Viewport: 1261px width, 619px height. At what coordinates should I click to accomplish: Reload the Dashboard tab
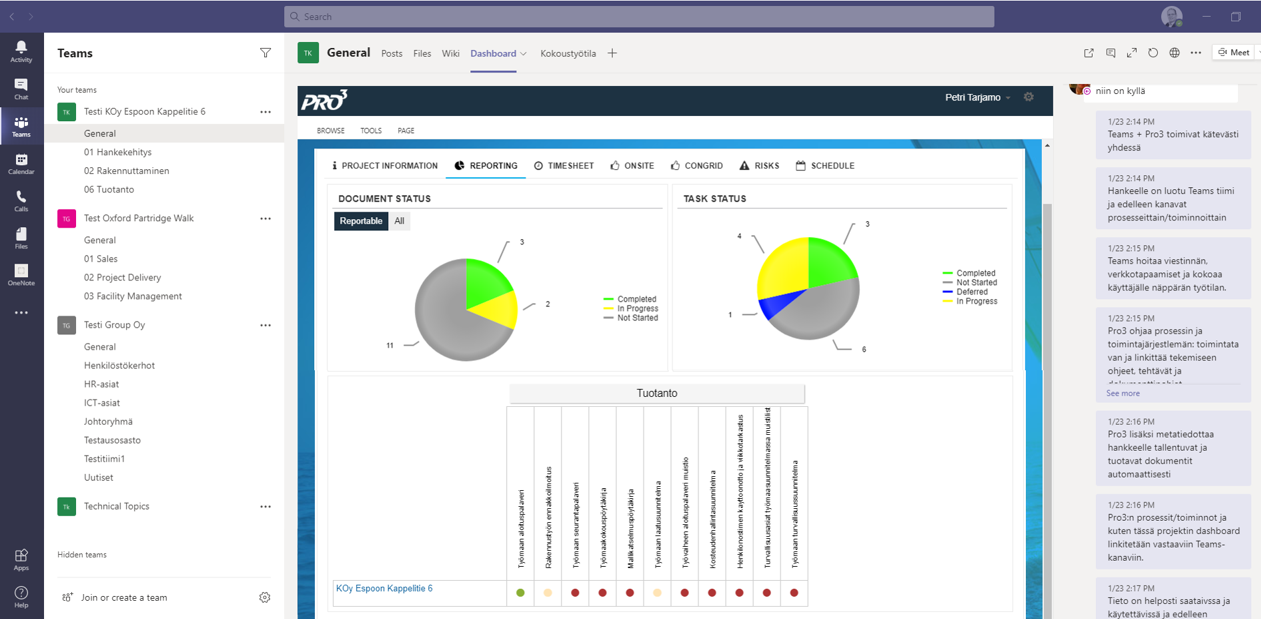pos(1153,53)
